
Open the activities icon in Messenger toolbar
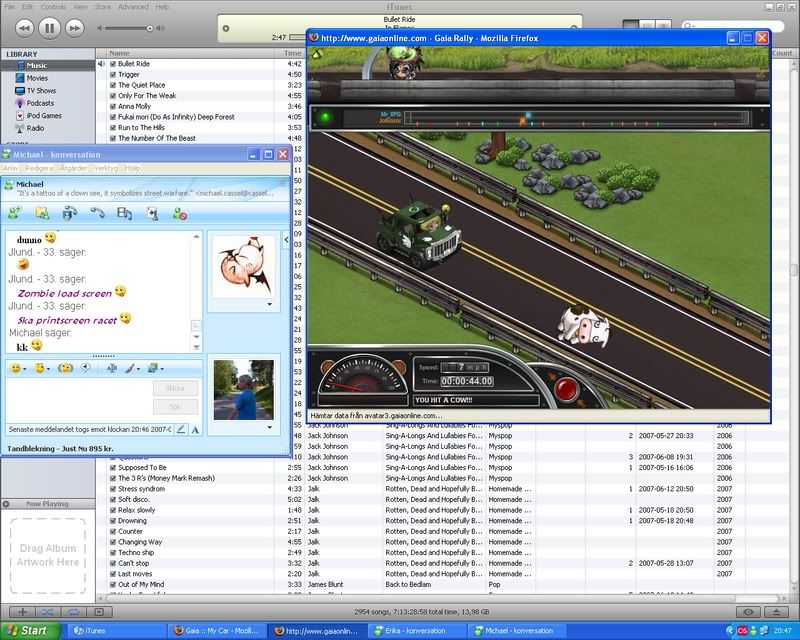(x=124, y=213)
